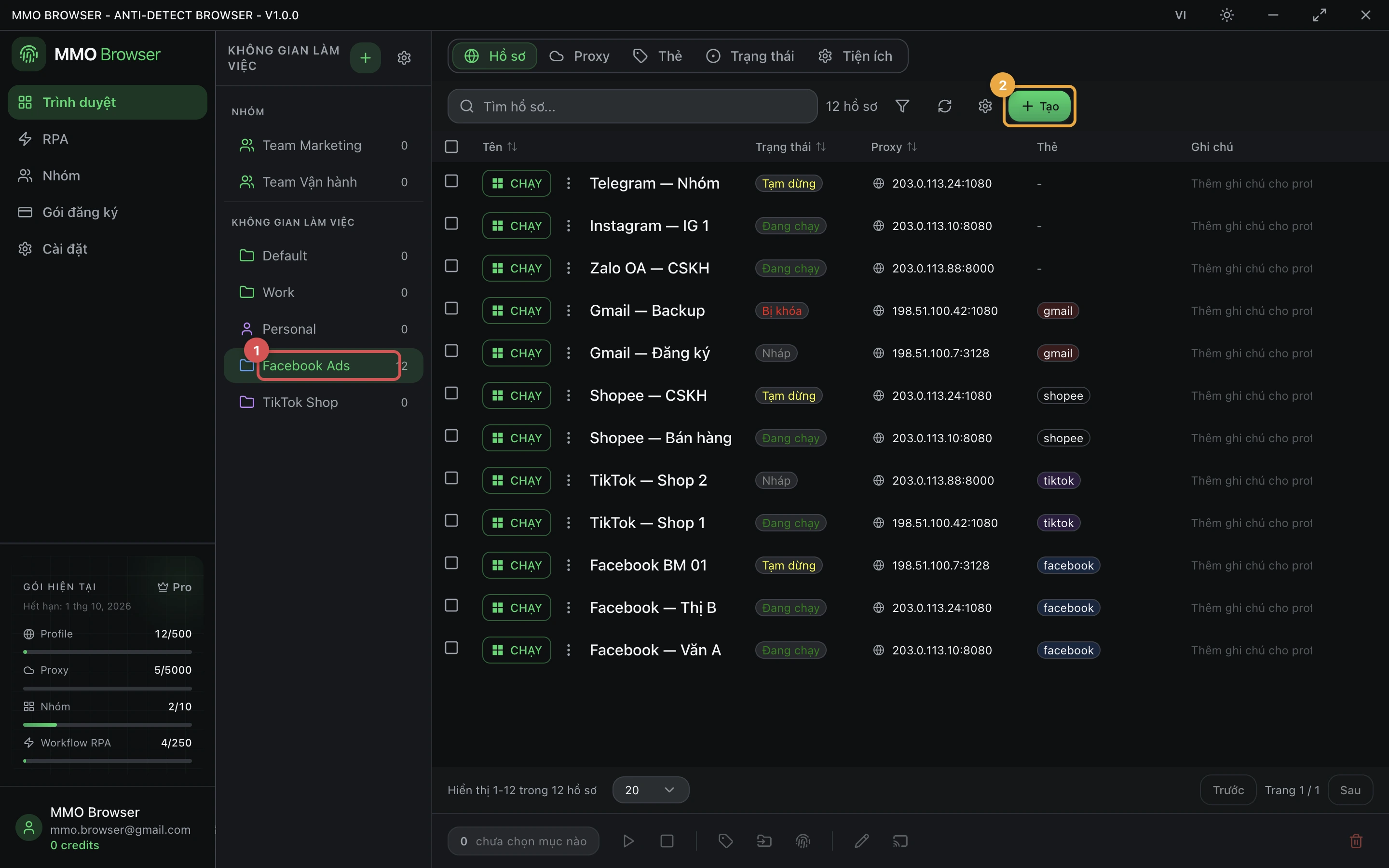The width and height of the screenshot is (1389, 868).
Task: Click in the Tìm hồ sơ search field
Action: (x=632, y=106)
